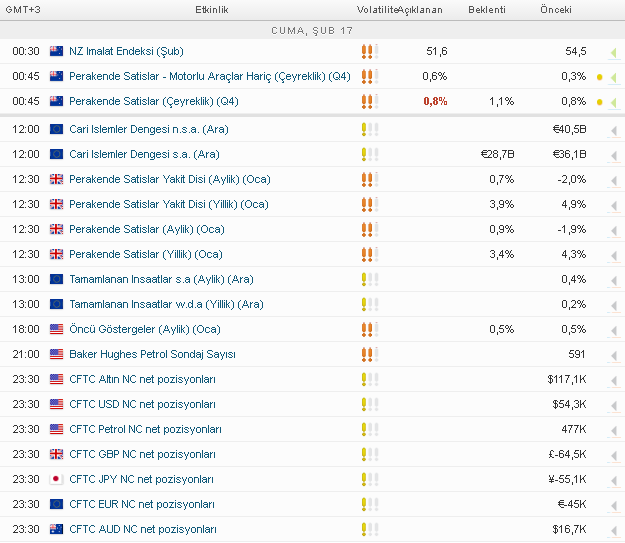The width and height of the screenshot is (625, 543).
Task: Click the volatility indicator for Baker Hughes Petrol
Action: 369,354
